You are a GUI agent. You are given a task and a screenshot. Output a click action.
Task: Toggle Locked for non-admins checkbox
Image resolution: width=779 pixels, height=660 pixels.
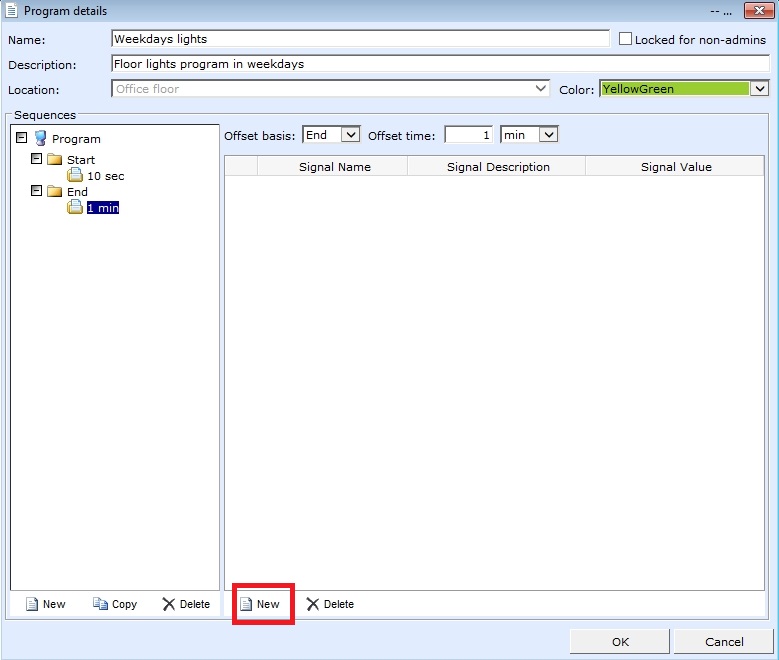point(626,40)
